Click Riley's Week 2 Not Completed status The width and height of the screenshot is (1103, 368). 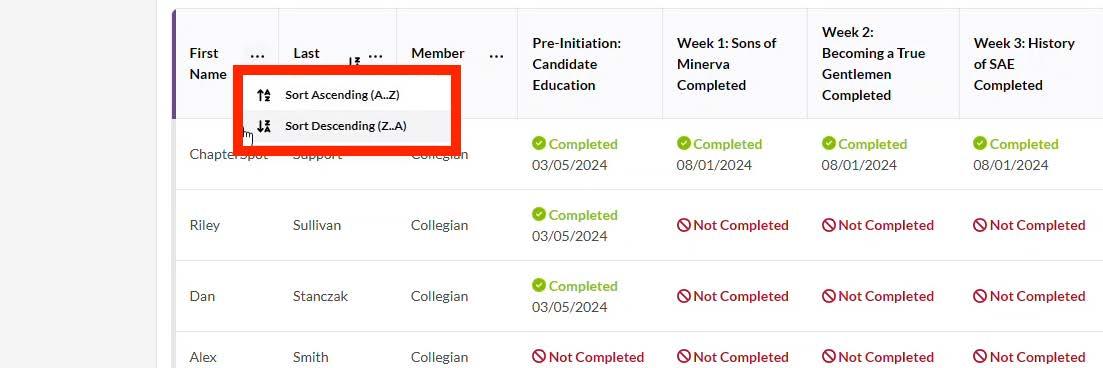[x=878, y=225]
